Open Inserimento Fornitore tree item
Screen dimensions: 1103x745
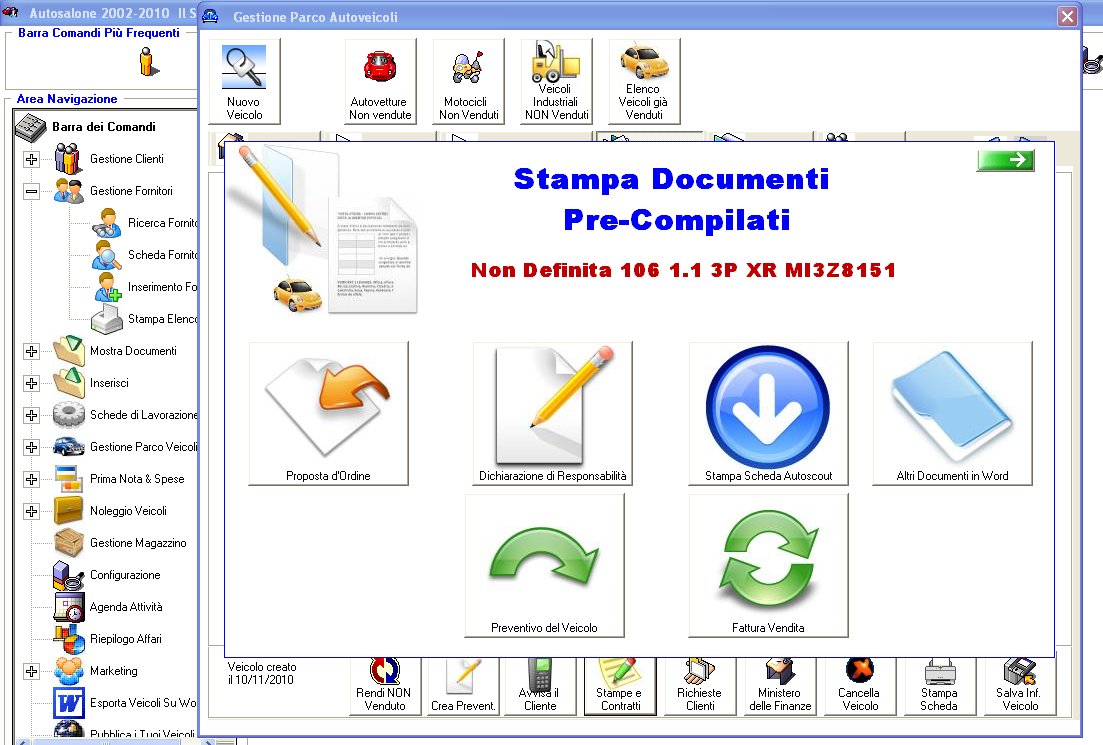162,287
